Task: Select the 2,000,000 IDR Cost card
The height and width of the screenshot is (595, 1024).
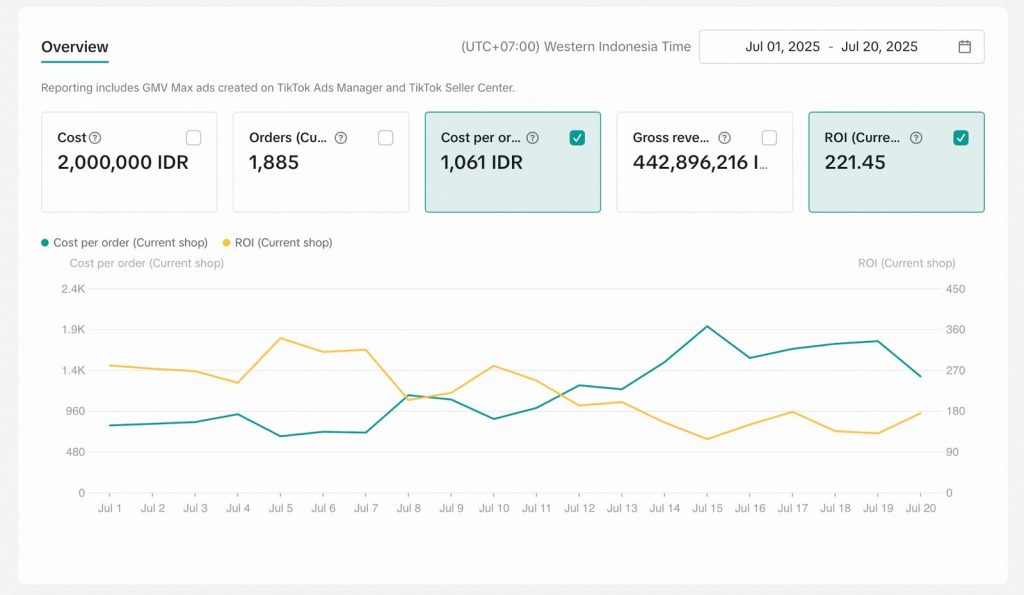Action: click(x=123, y=162)
